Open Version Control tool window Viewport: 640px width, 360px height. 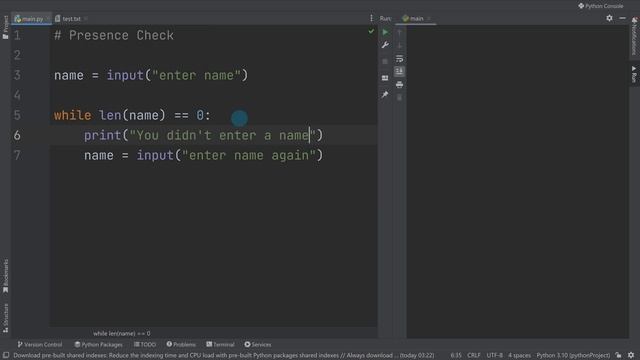[x=40, y=344]
